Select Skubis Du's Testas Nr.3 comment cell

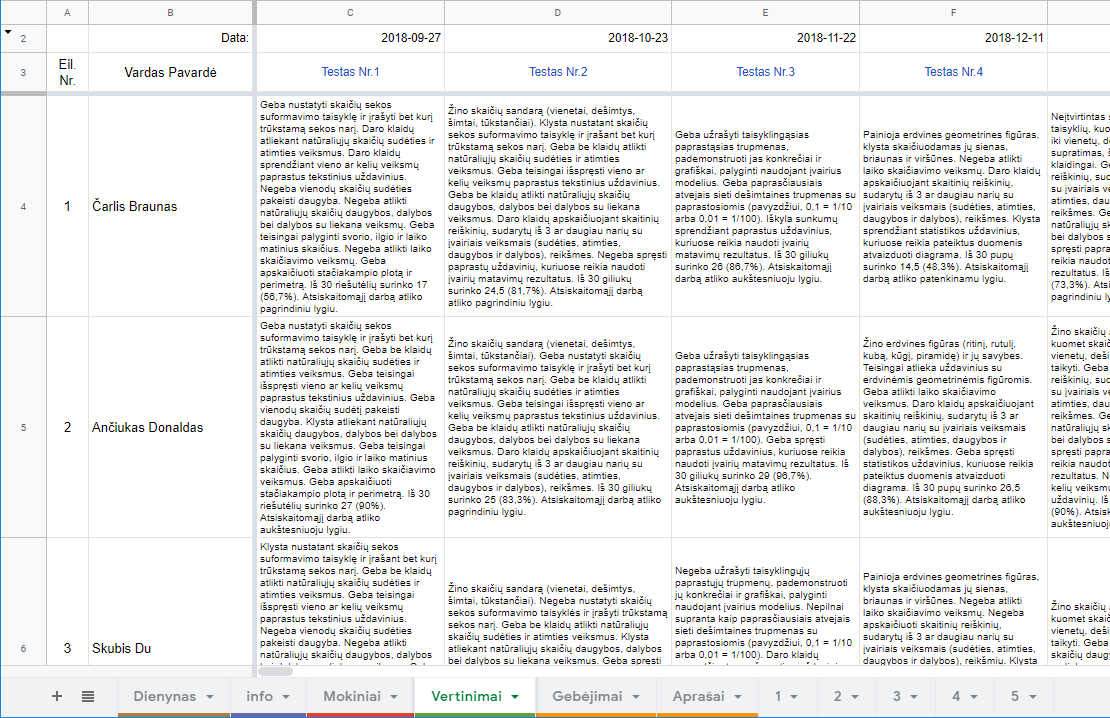765,602
